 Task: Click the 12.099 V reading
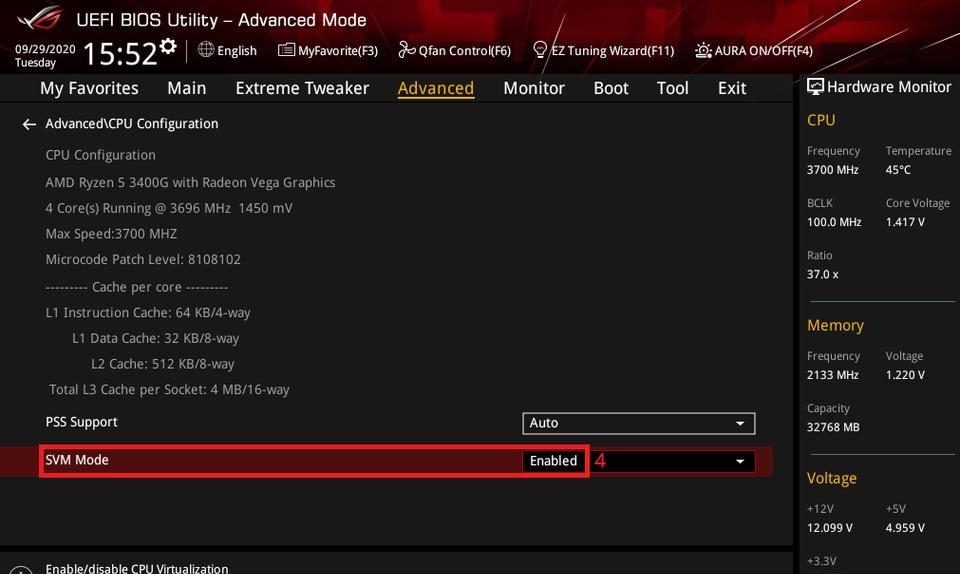coord(830,528)
